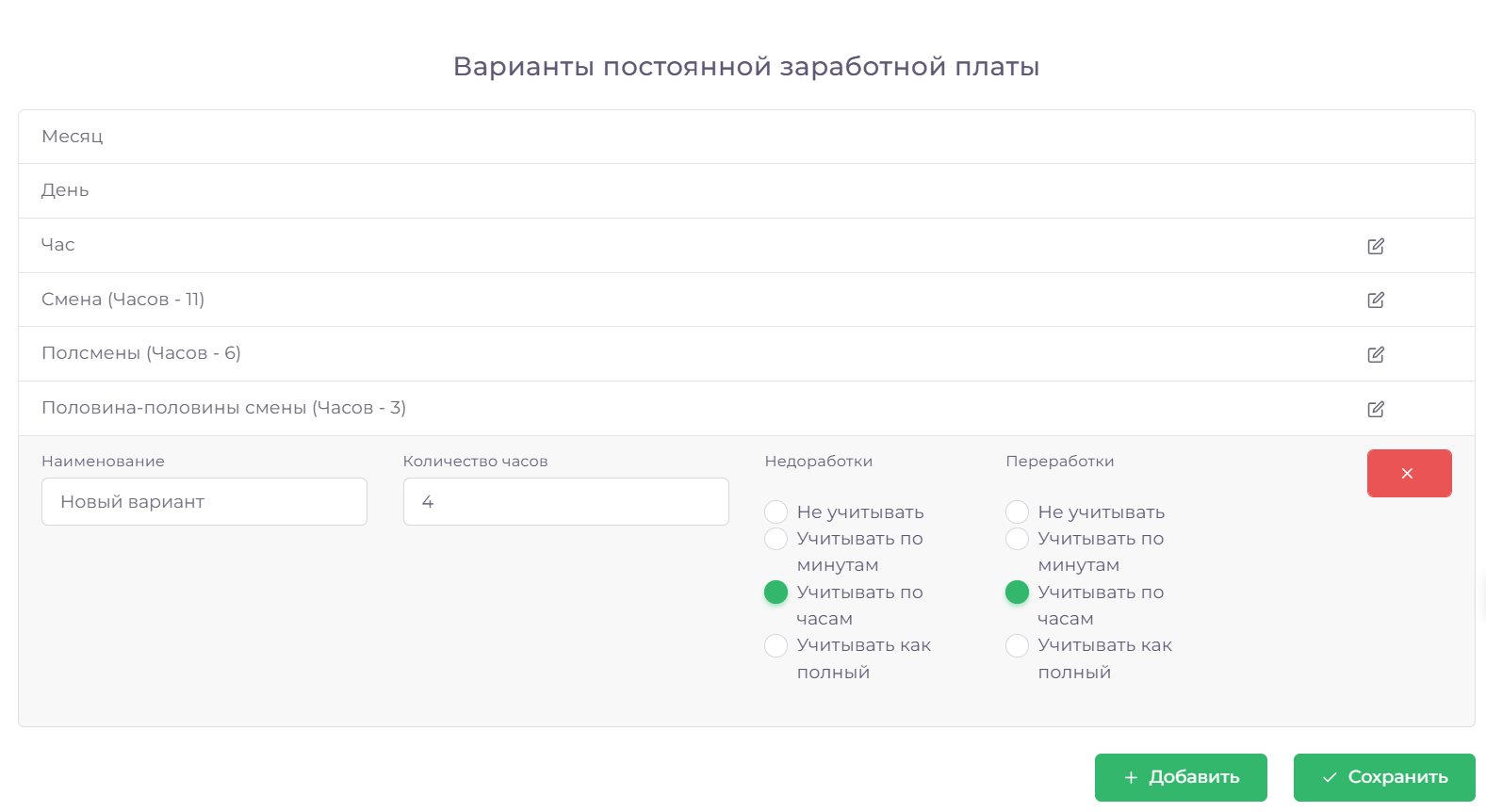Select Недоработки 'Не учитывать' radio

tap(776, 512)
